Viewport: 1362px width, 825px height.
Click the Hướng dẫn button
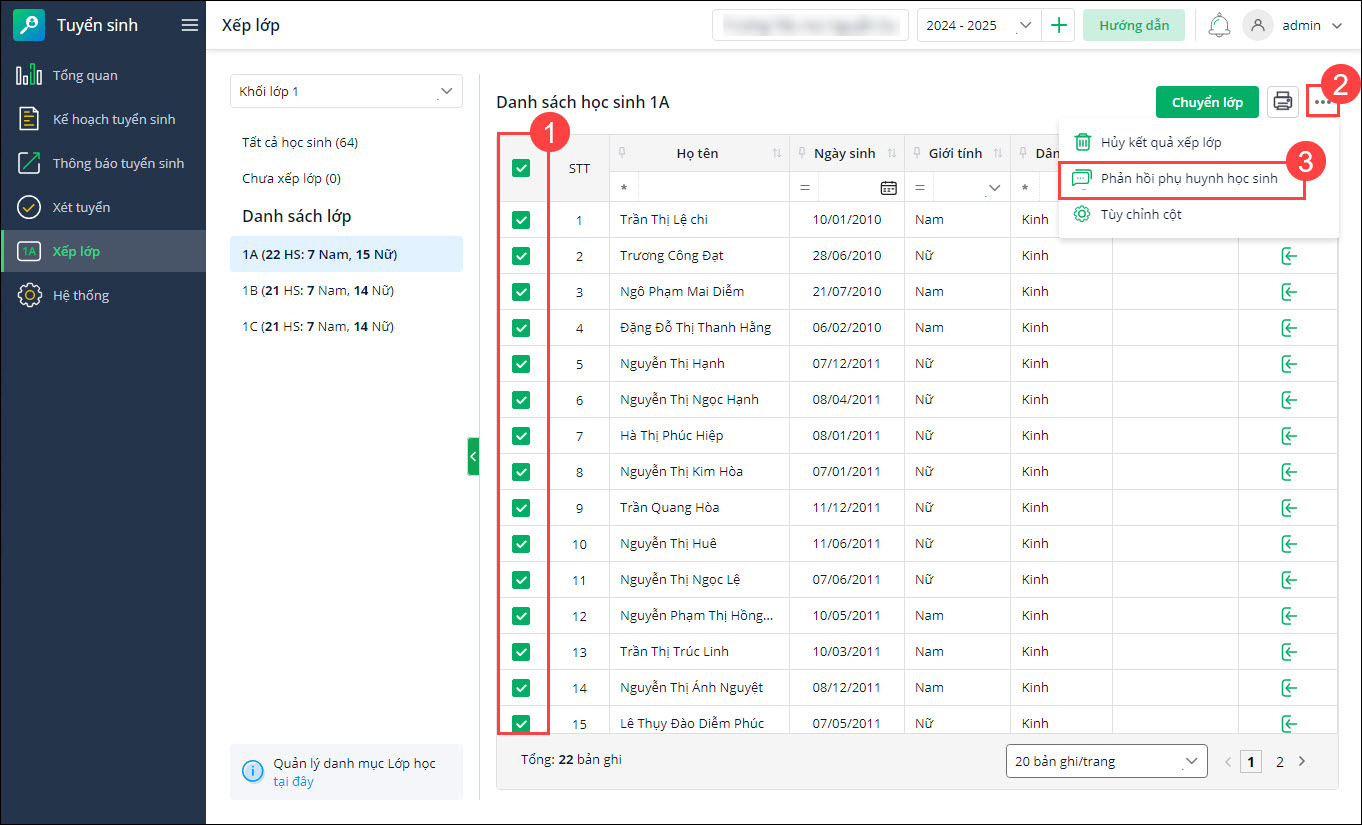point(1134,25)
